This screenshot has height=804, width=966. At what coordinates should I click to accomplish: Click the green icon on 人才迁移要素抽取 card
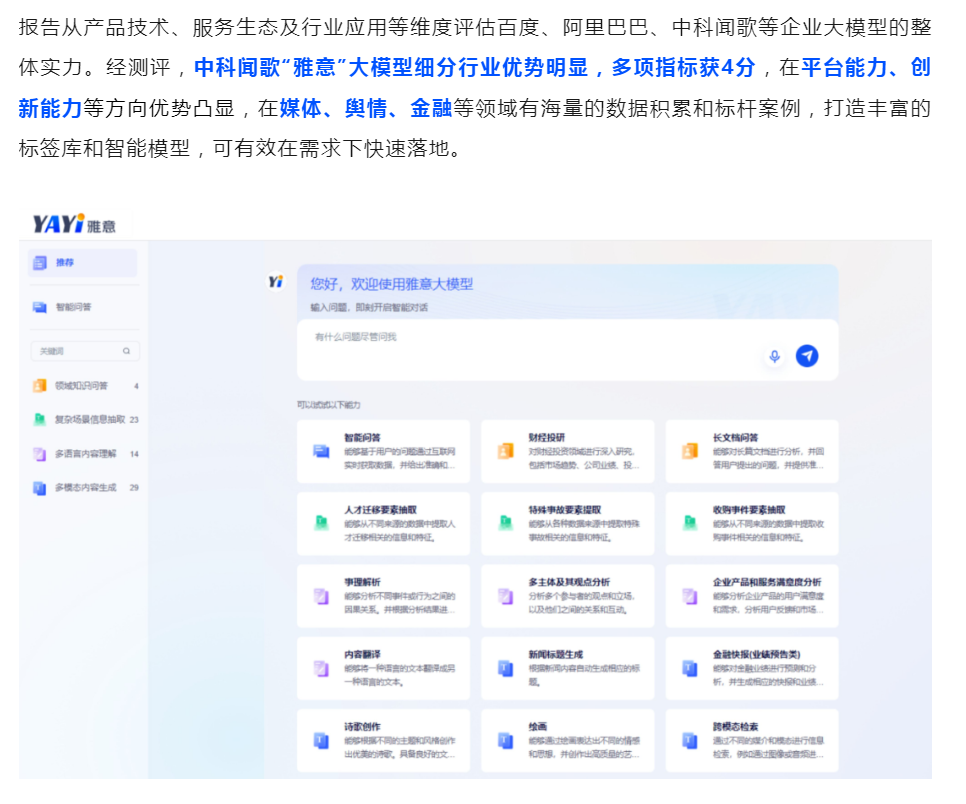(x=321, y=523)
